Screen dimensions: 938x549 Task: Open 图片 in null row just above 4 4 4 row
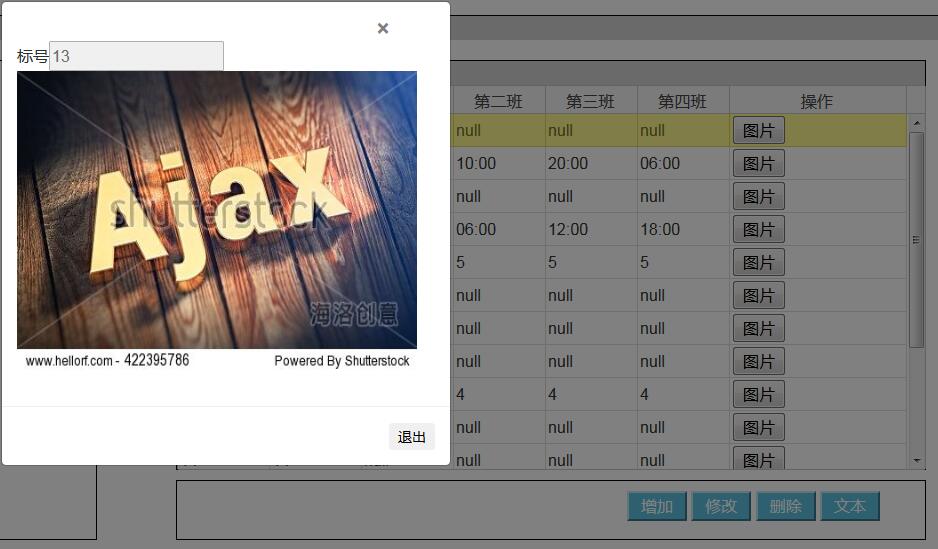[759, 362]
